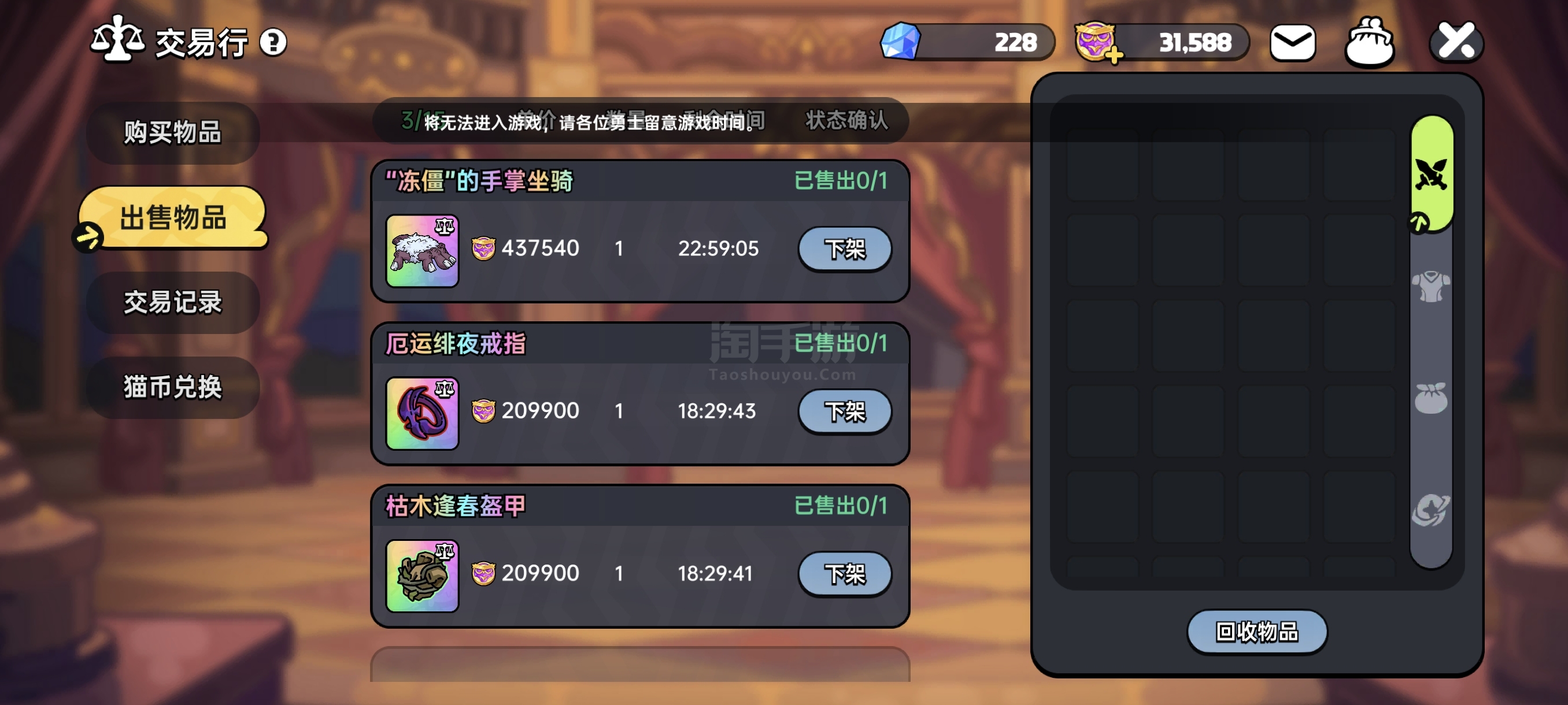This screenshot has width=1568, height=705.
Task: Delist the 枯木逢春盔甲 with 下架
Action: 844,574
